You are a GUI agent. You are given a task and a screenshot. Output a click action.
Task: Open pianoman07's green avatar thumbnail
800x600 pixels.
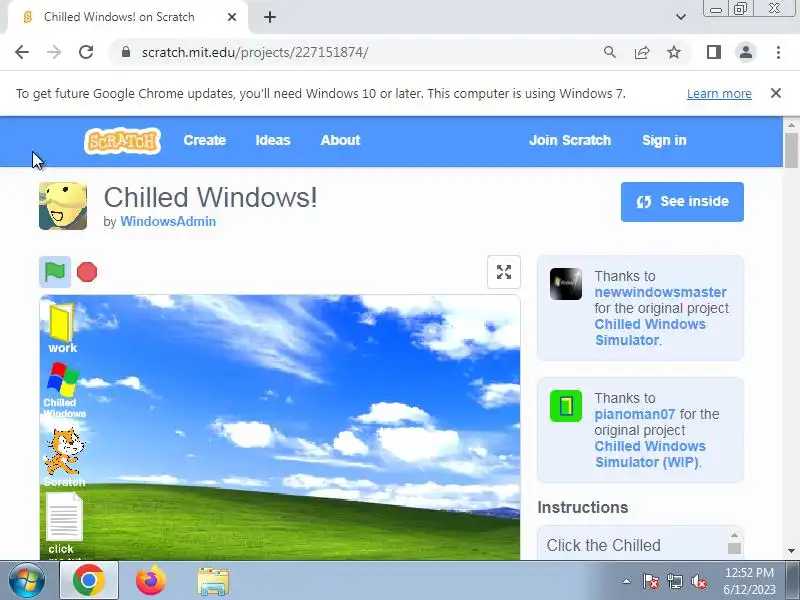click(565, 406)
